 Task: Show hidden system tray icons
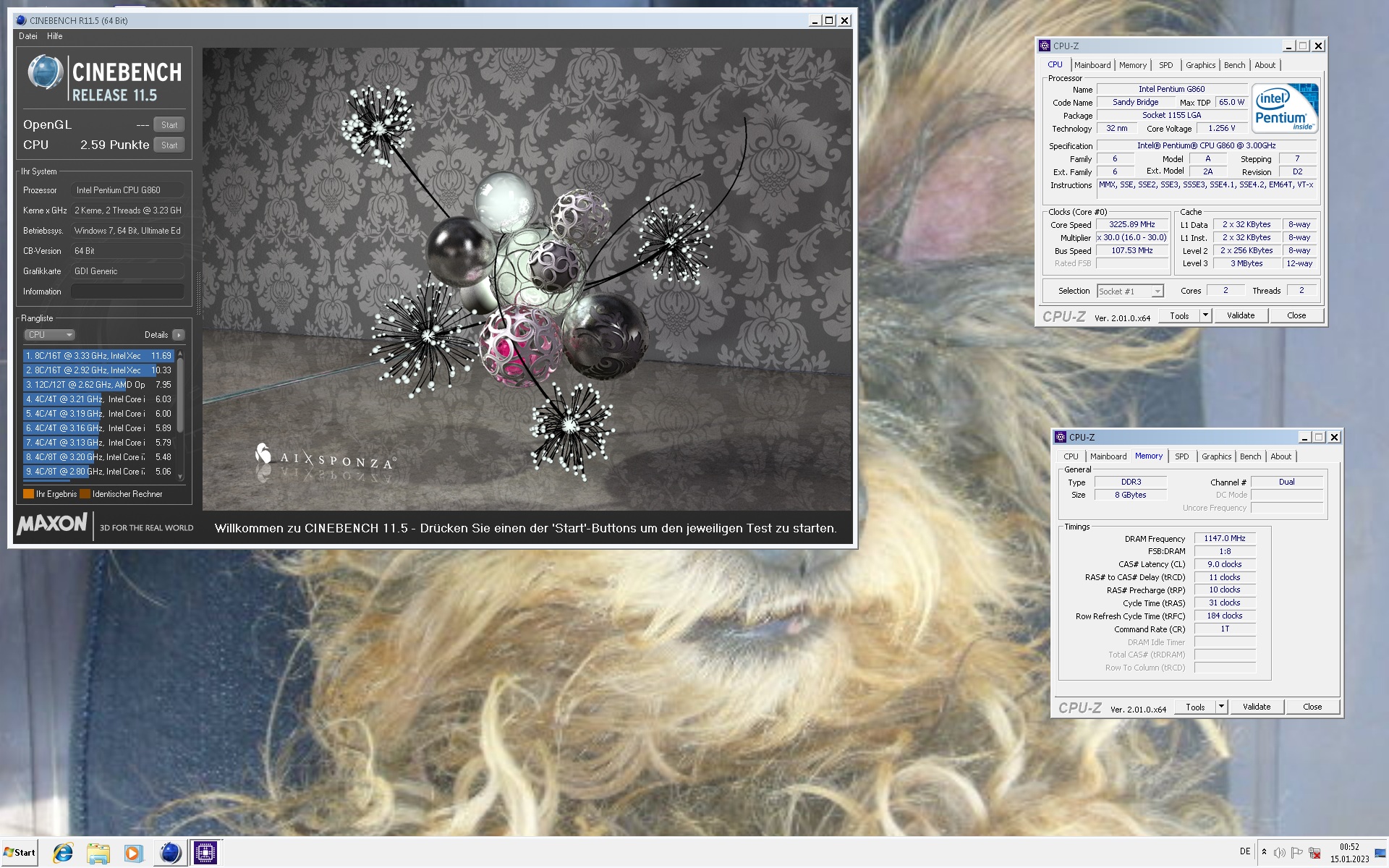point(1264,851)
